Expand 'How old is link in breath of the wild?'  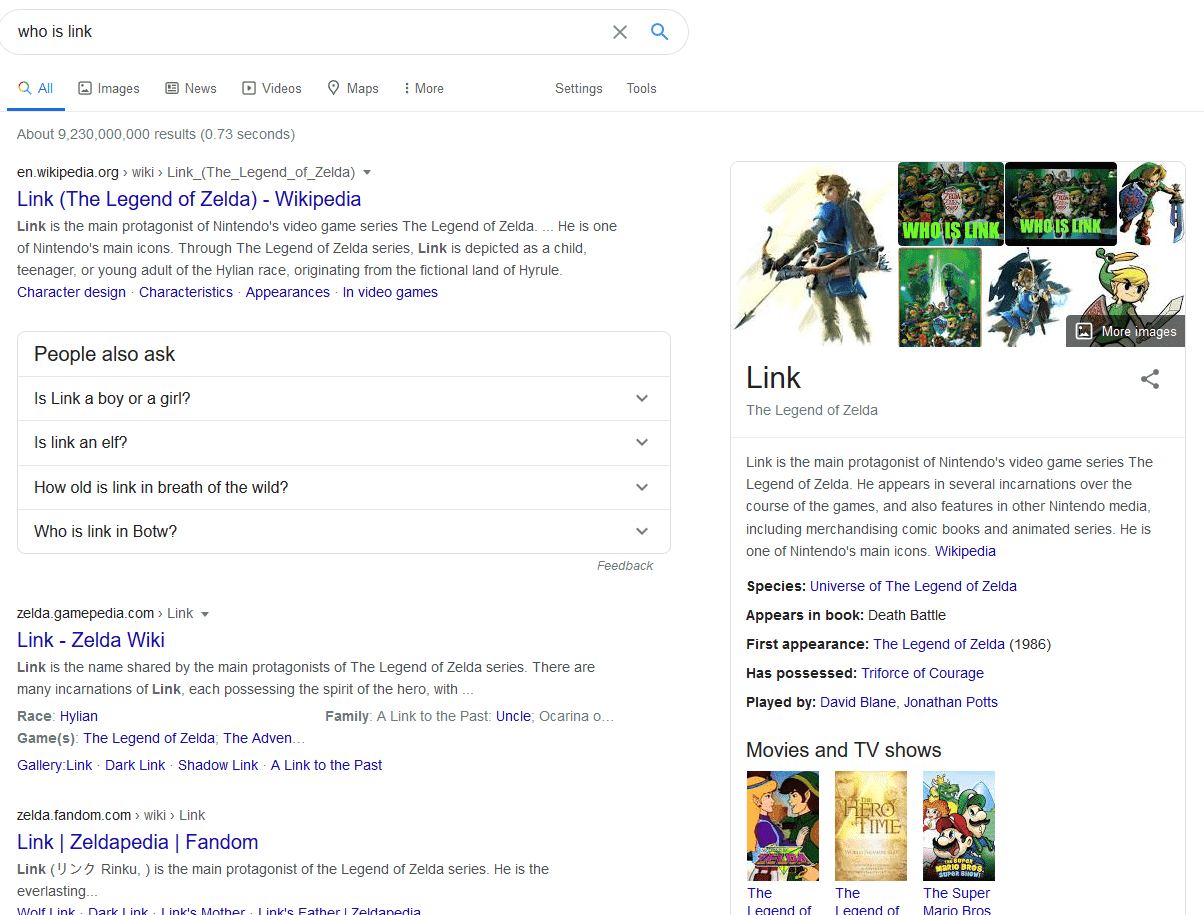pos(344,487)
